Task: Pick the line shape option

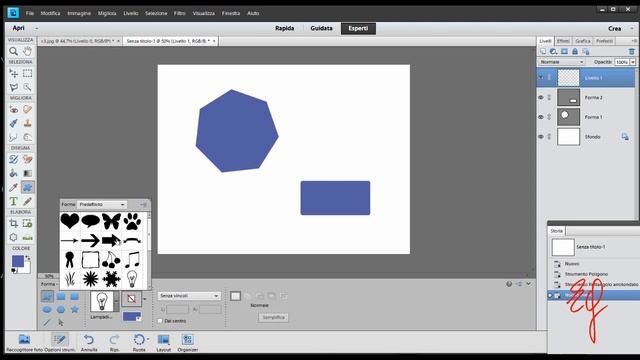Action: [47, 323]
